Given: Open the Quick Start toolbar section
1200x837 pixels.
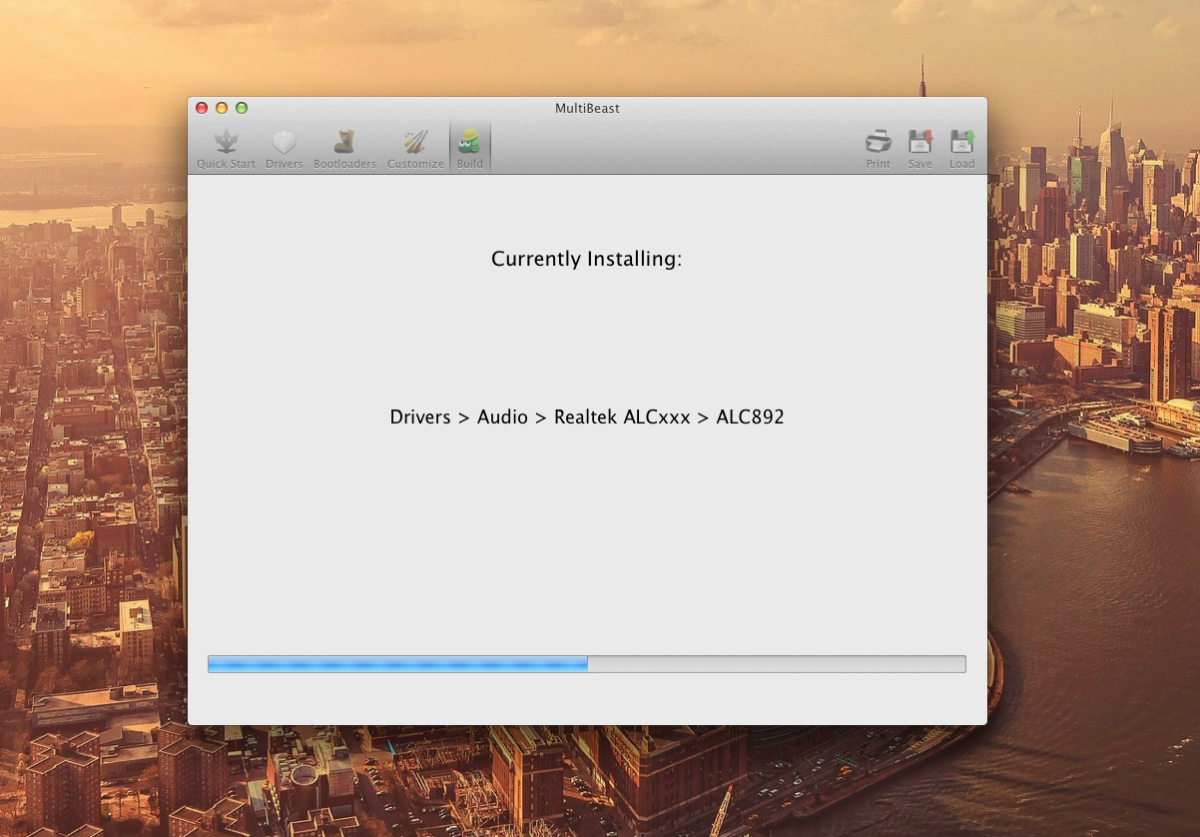Looking at the screenshot, I should tap(225, 149).
